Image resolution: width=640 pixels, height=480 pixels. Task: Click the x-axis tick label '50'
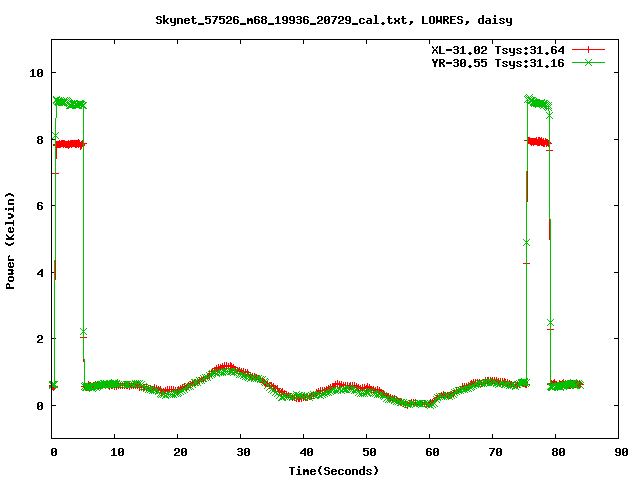(x=369, y=452)
